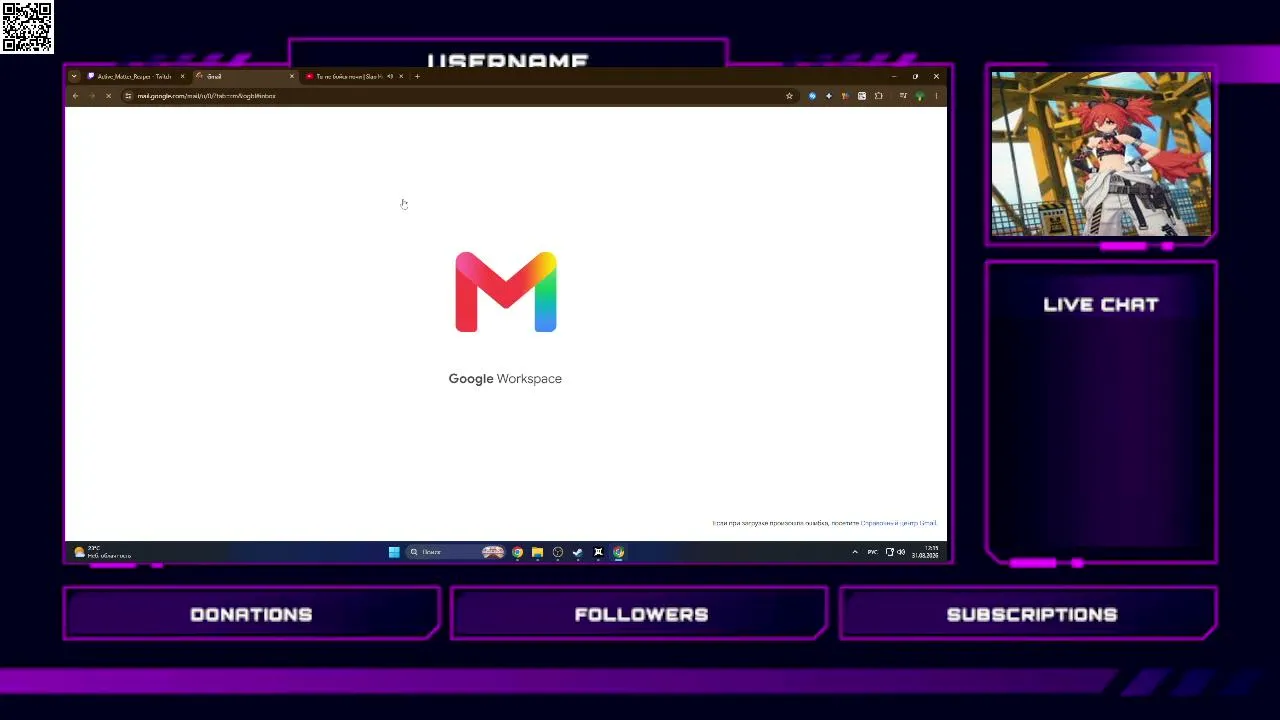Screen dimensions: 1280x720
Task: Open the blue circular extension icon
Action: click(x=812, y=96)
